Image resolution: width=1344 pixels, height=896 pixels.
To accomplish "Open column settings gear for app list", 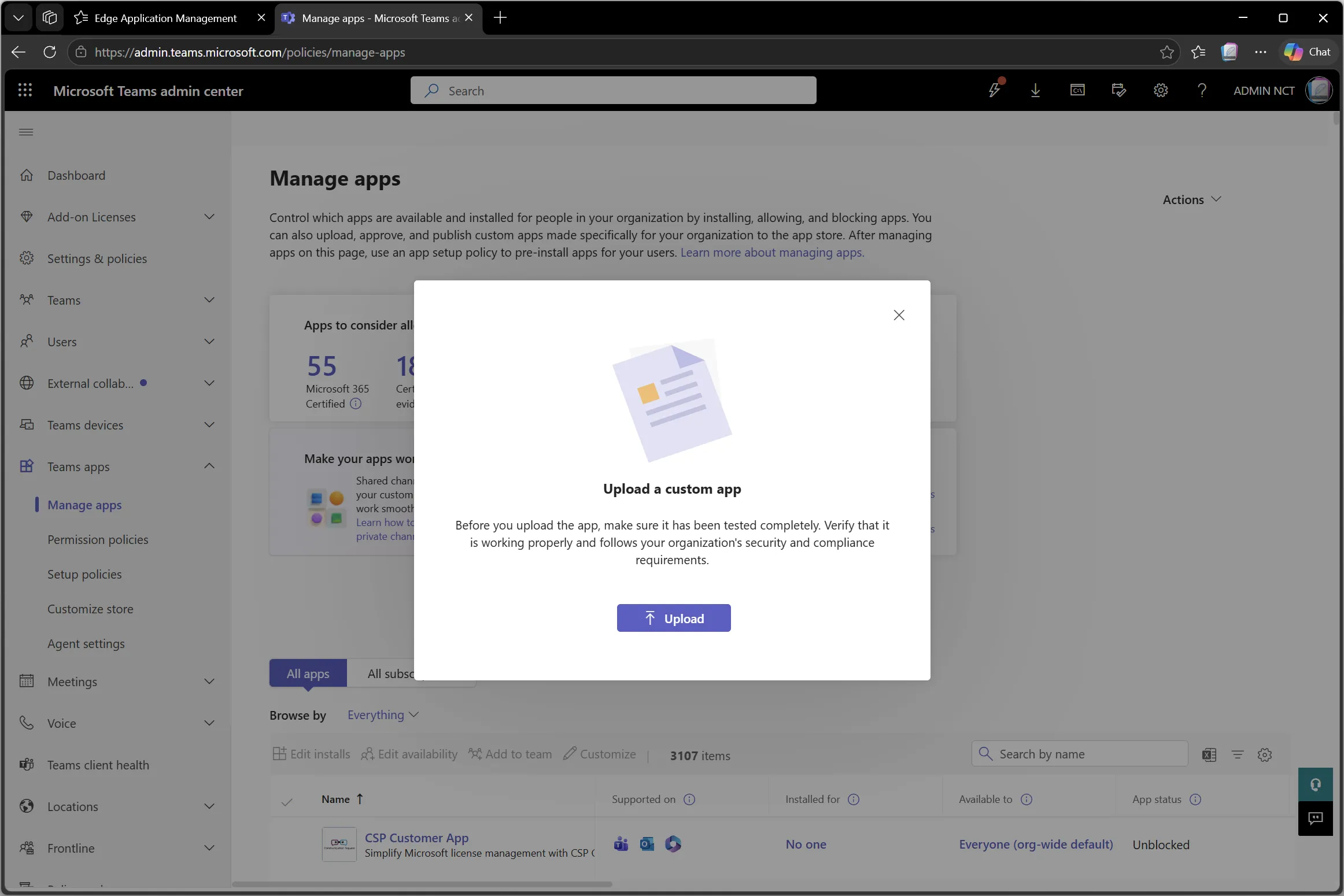I will pos(1265,754).
